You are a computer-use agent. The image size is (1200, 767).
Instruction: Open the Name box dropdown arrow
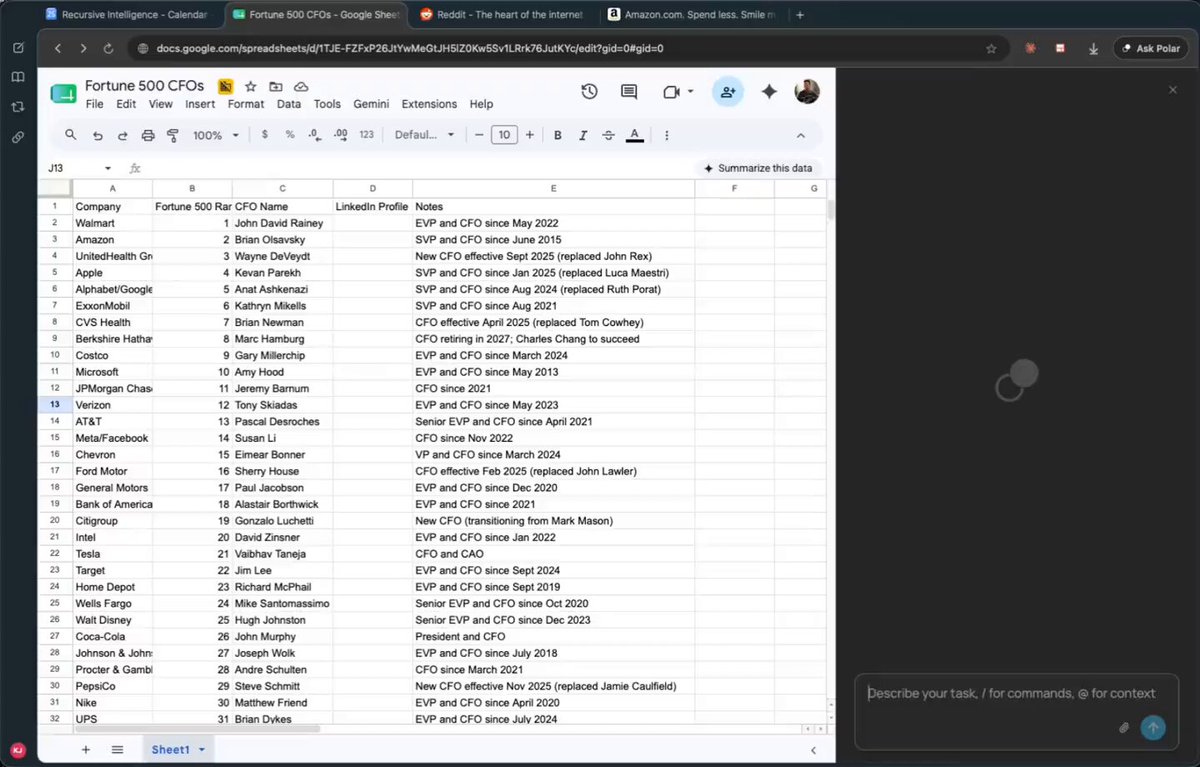(108, 169)
